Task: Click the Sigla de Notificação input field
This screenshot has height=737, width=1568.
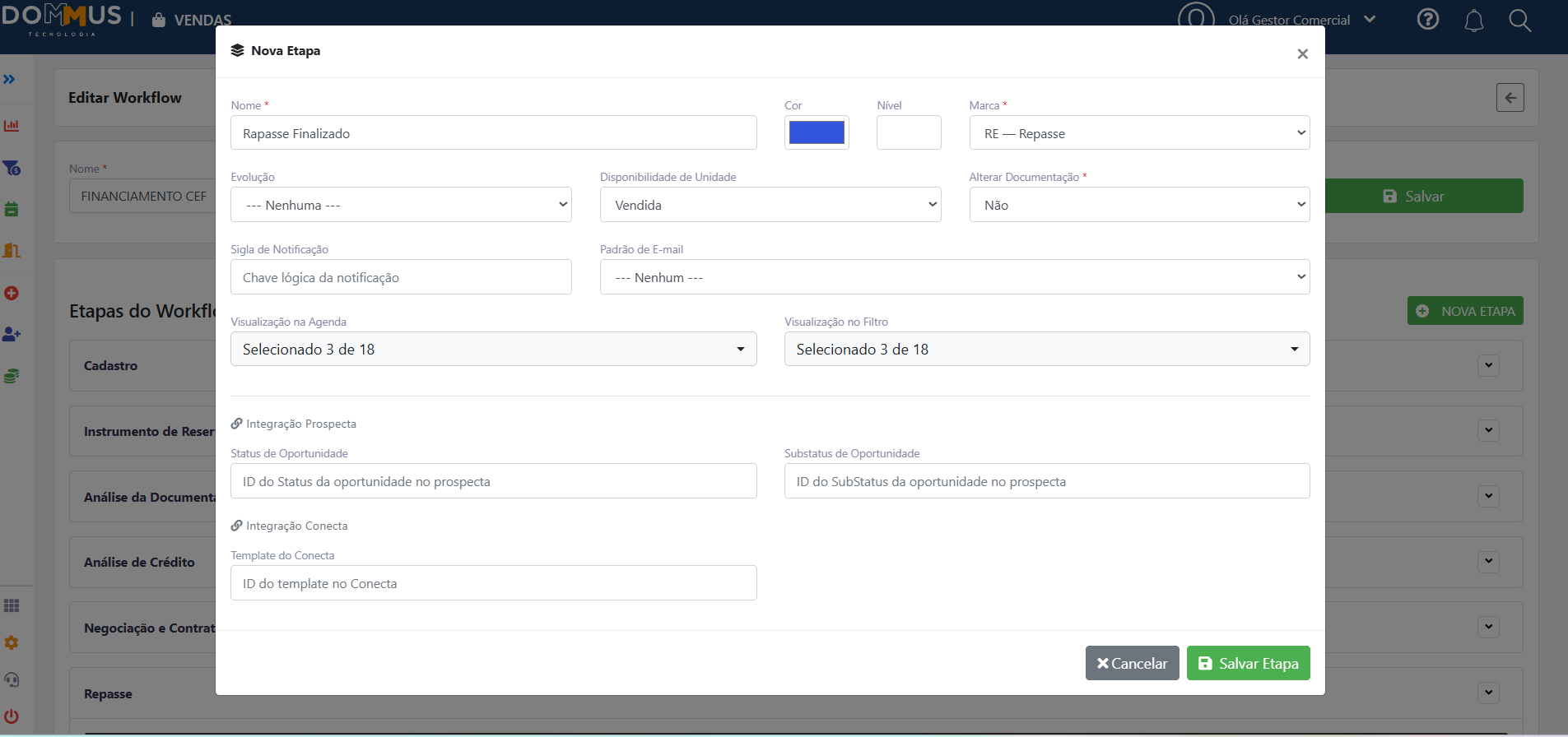Action: pos(401,277)
